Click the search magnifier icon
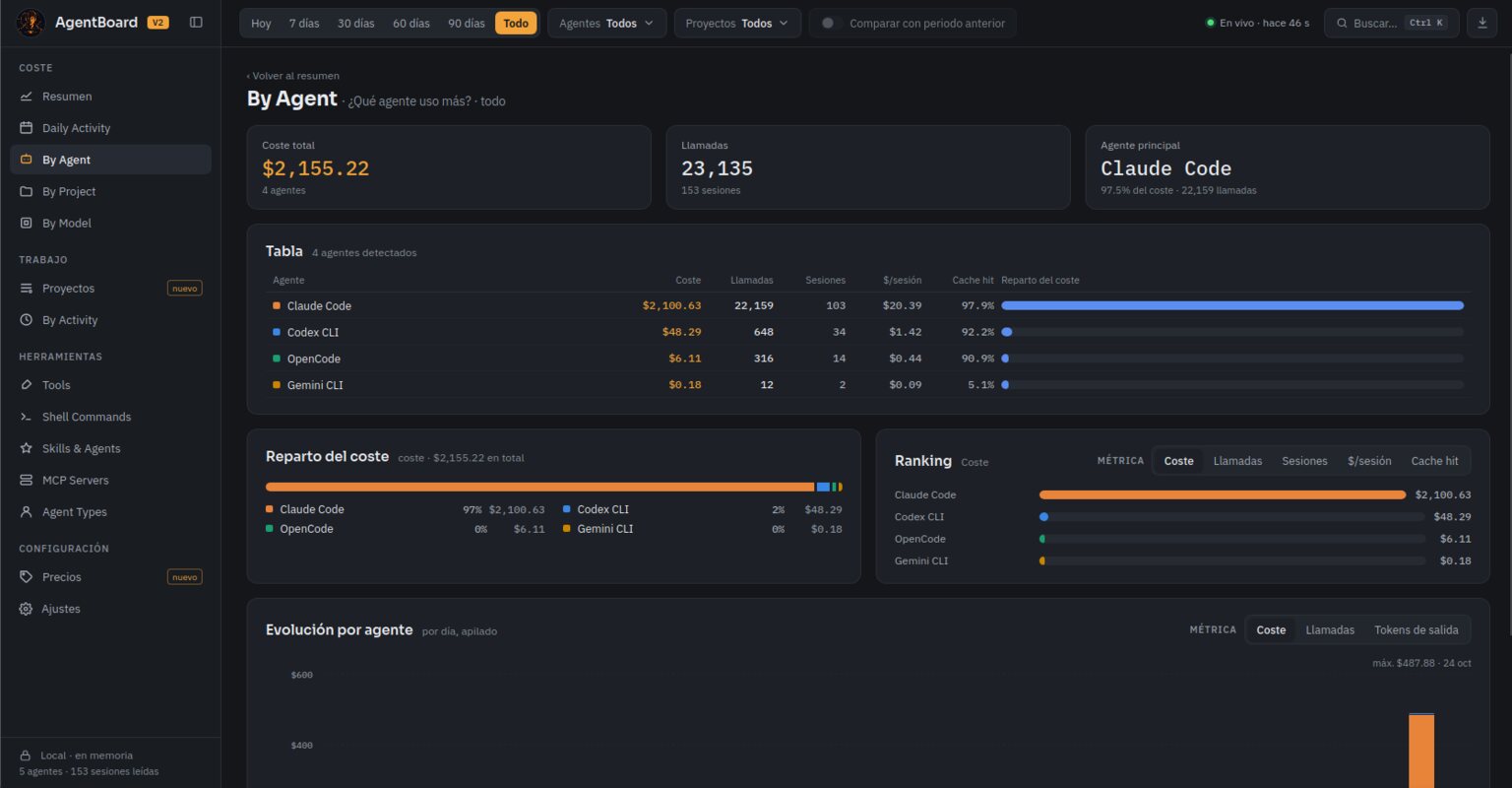Image resolution: width=1512 pixels, height=788 pixels. [1342, 23]
